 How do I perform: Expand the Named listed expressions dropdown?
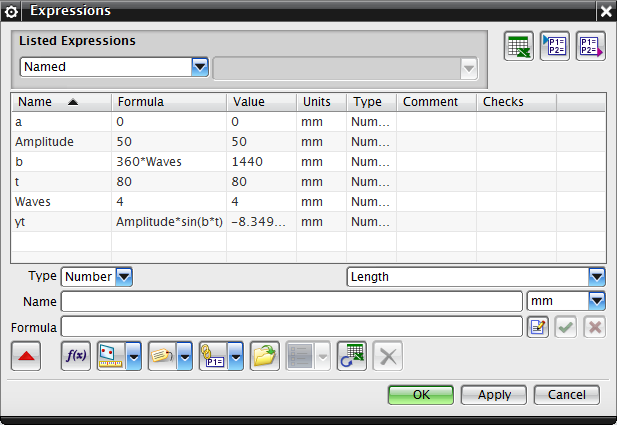[x=200, y=67]
